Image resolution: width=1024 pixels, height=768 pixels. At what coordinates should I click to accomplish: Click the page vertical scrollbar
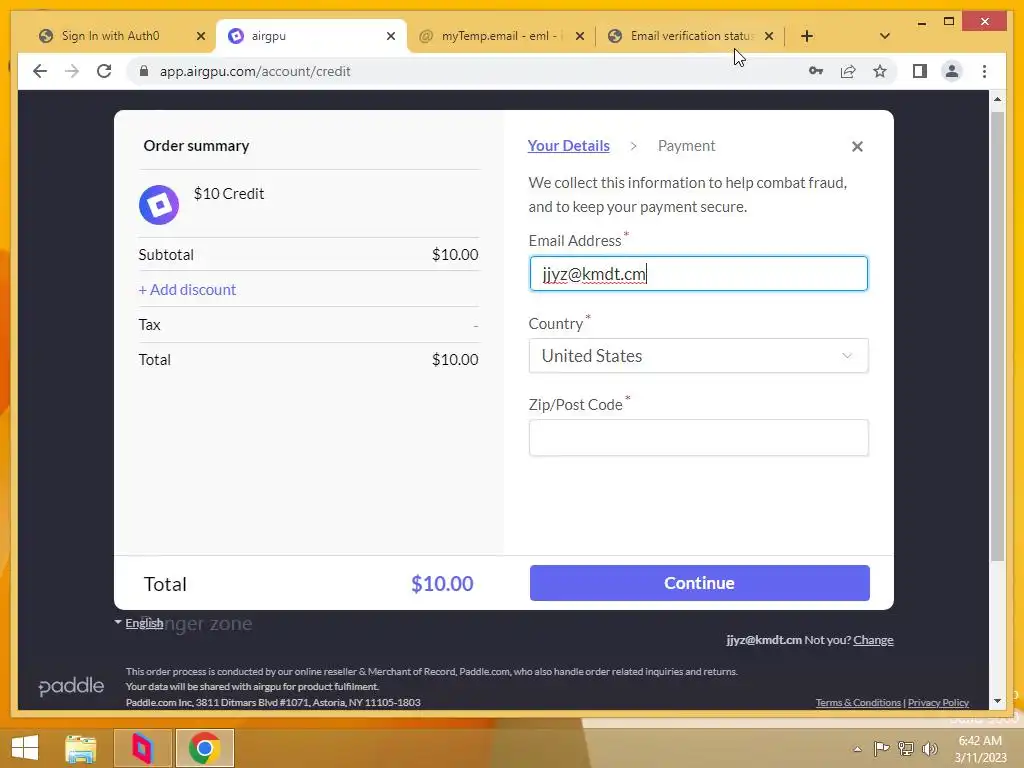pyautogui.click(x=997, y=336)
